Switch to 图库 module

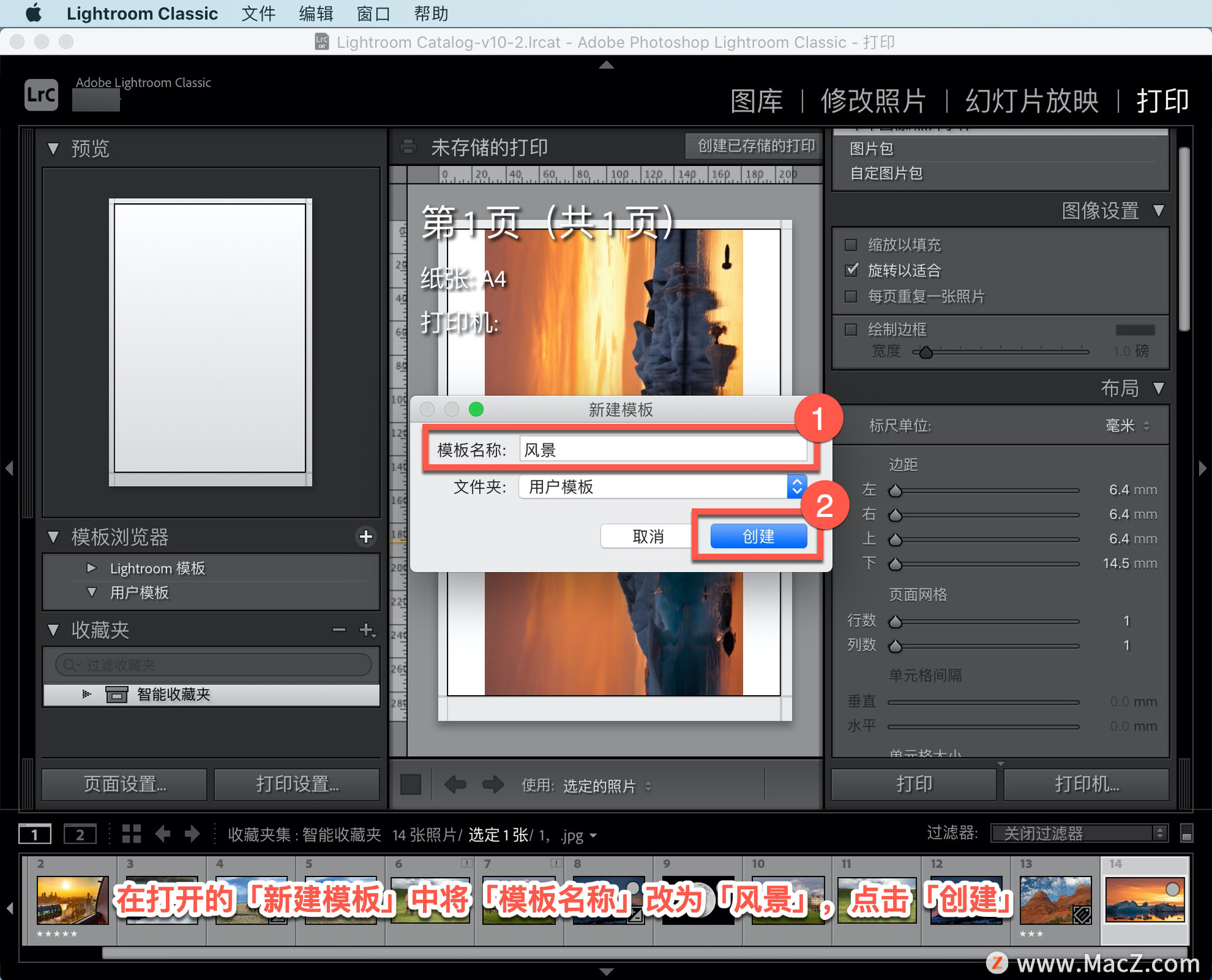756,101
